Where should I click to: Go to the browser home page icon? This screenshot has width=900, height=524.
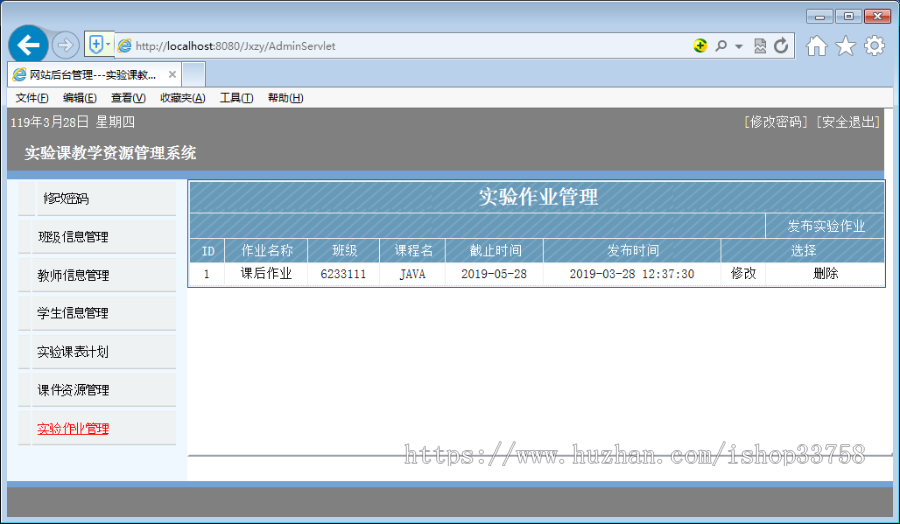click(816, 46)
